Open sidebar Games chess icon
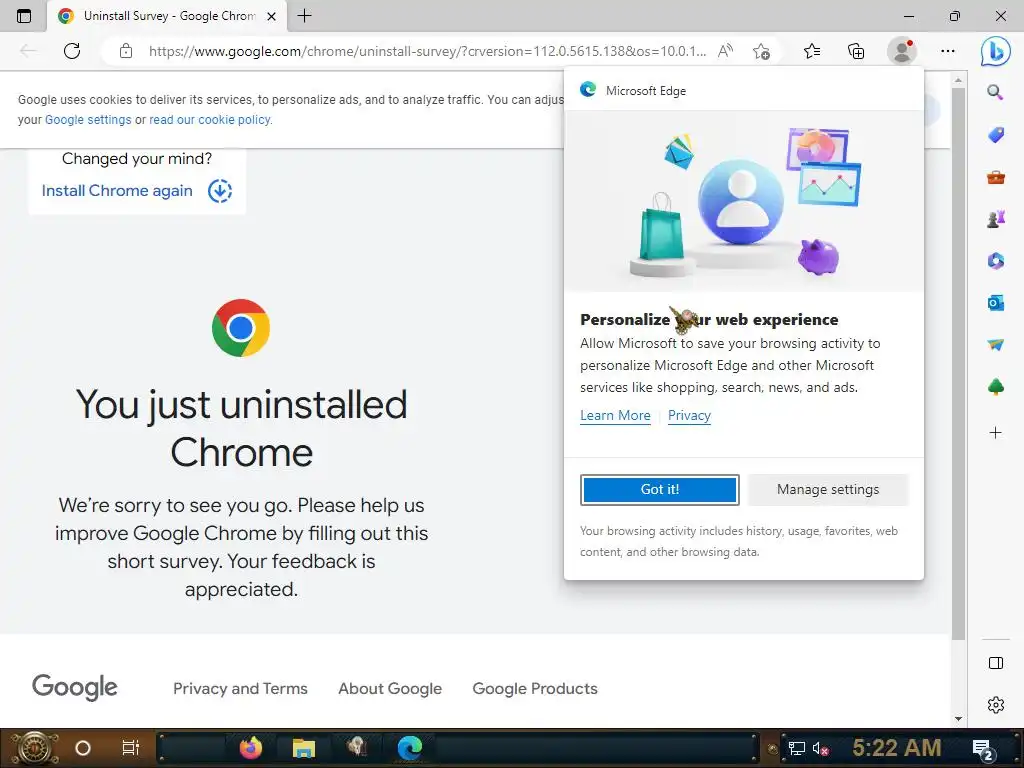The width and height of the screenshot is (1024, 768). pos(995,219)
